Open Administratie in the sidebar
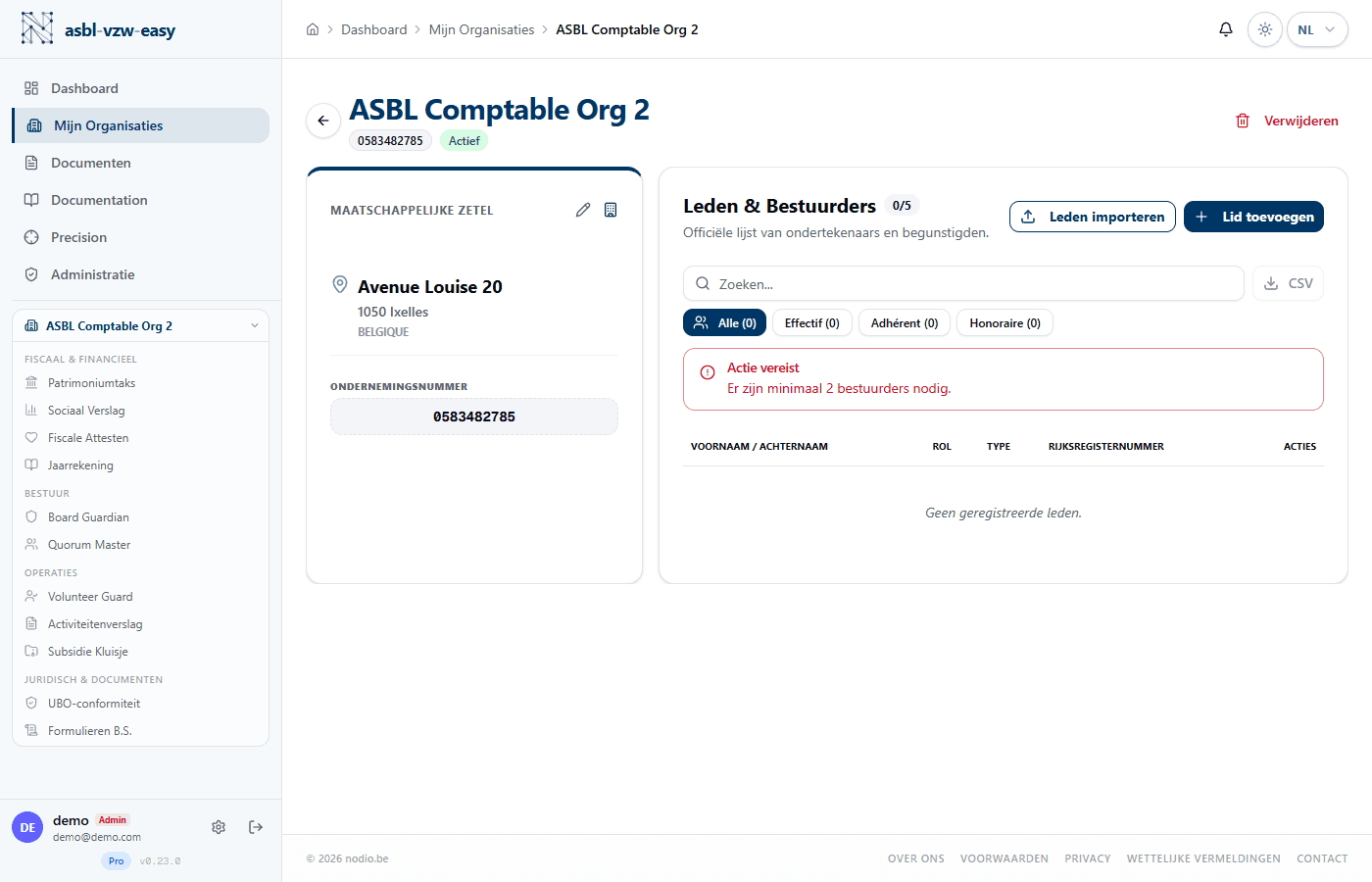 [x=140, y=274]
